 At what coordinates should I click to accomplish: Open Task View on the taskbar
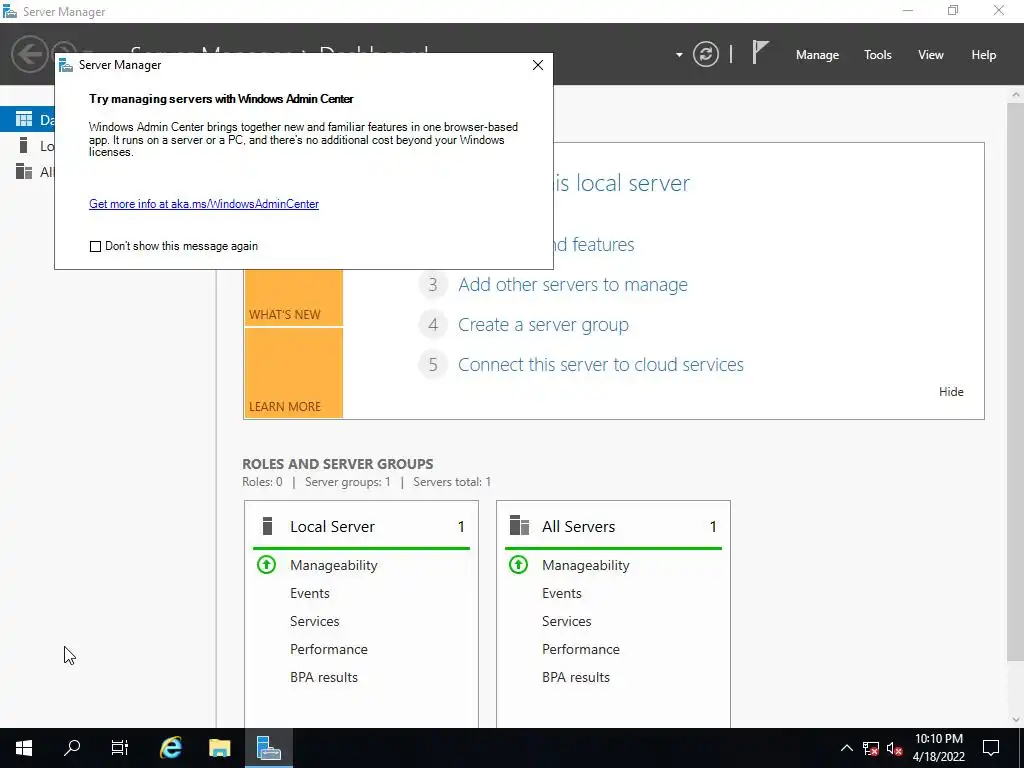pos(120,748)
